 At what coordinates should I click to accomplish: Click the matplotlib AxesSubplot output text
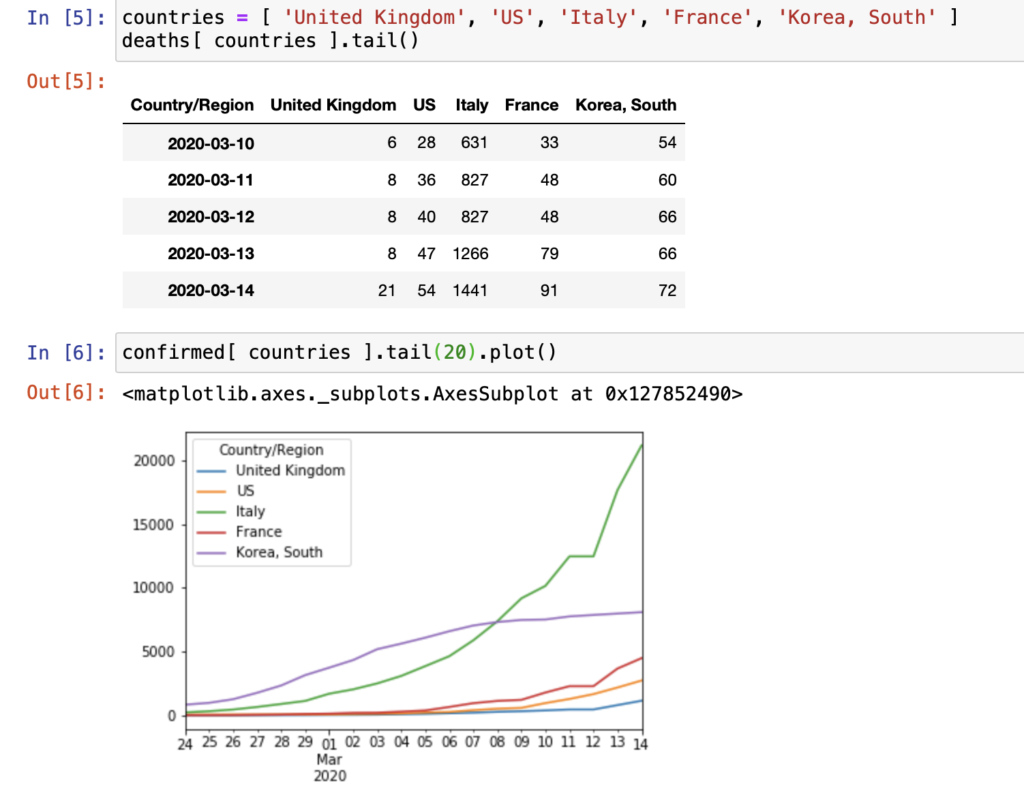(432, 393)
